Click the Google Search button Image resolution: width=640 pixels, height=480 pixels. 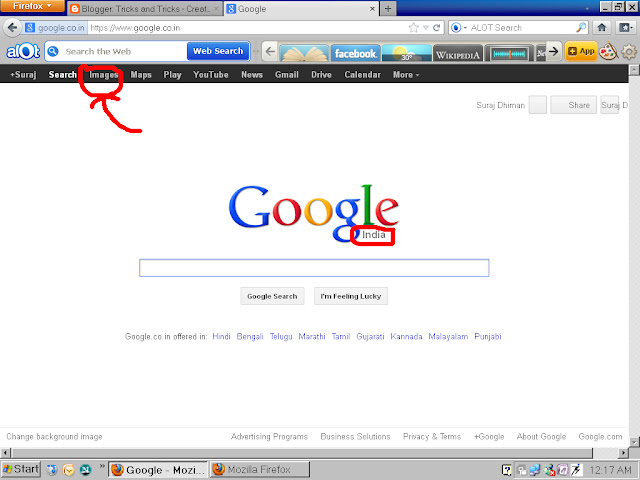click(272, 296)
